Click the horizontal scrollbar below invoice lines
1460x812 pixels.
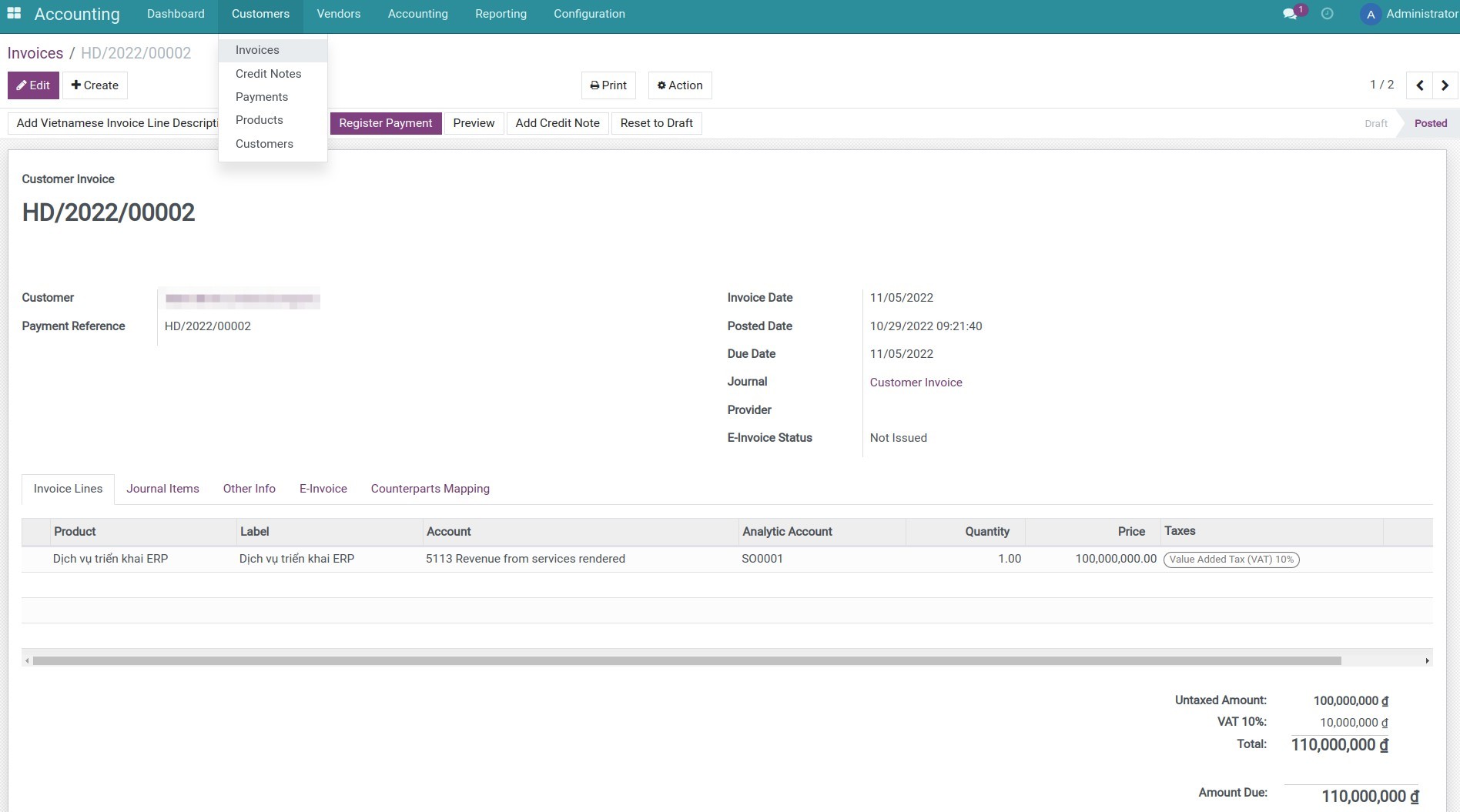click(686, 660)
